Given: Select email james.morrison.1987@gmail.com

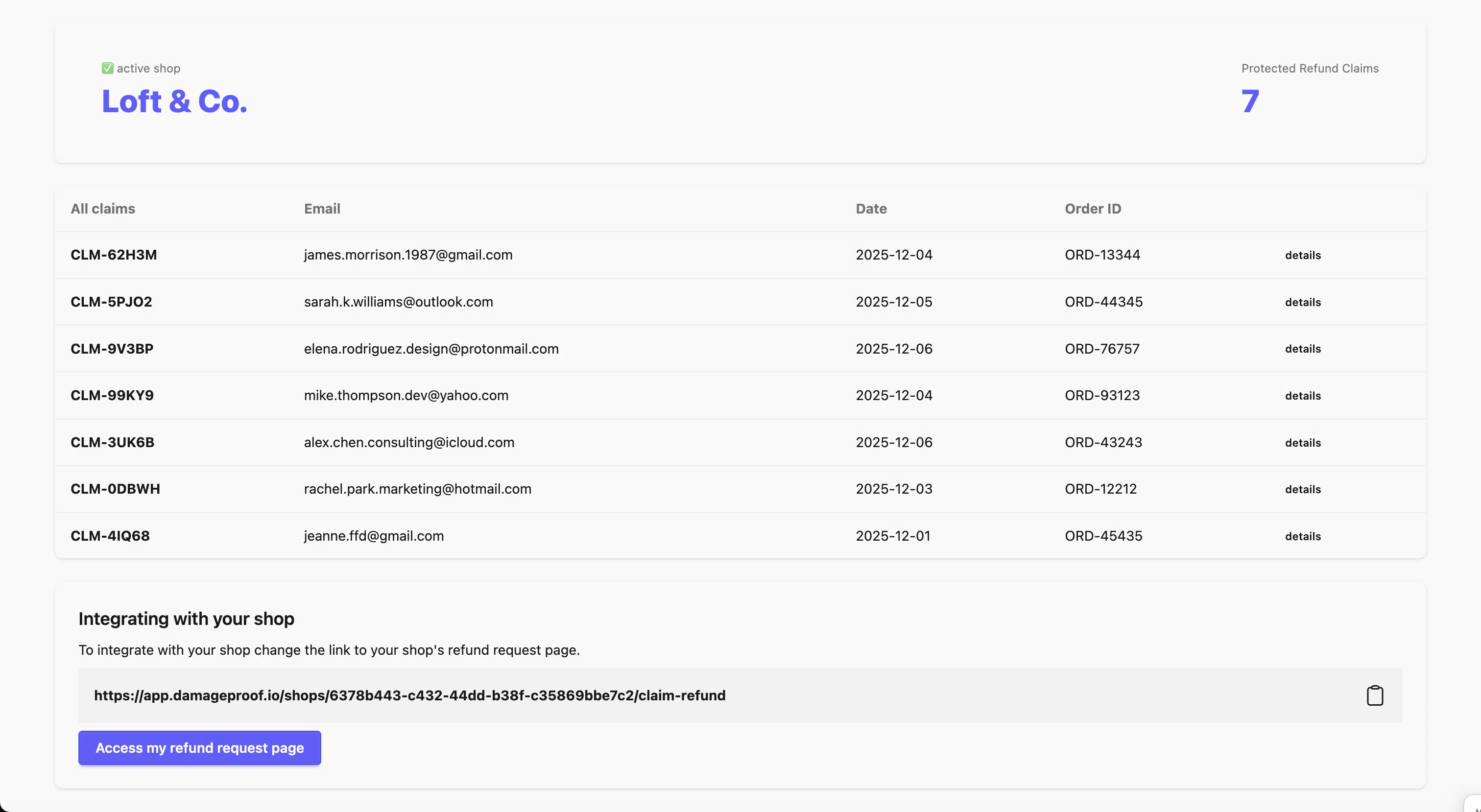Looking at the screenshot, I should (x=407, y=255).
